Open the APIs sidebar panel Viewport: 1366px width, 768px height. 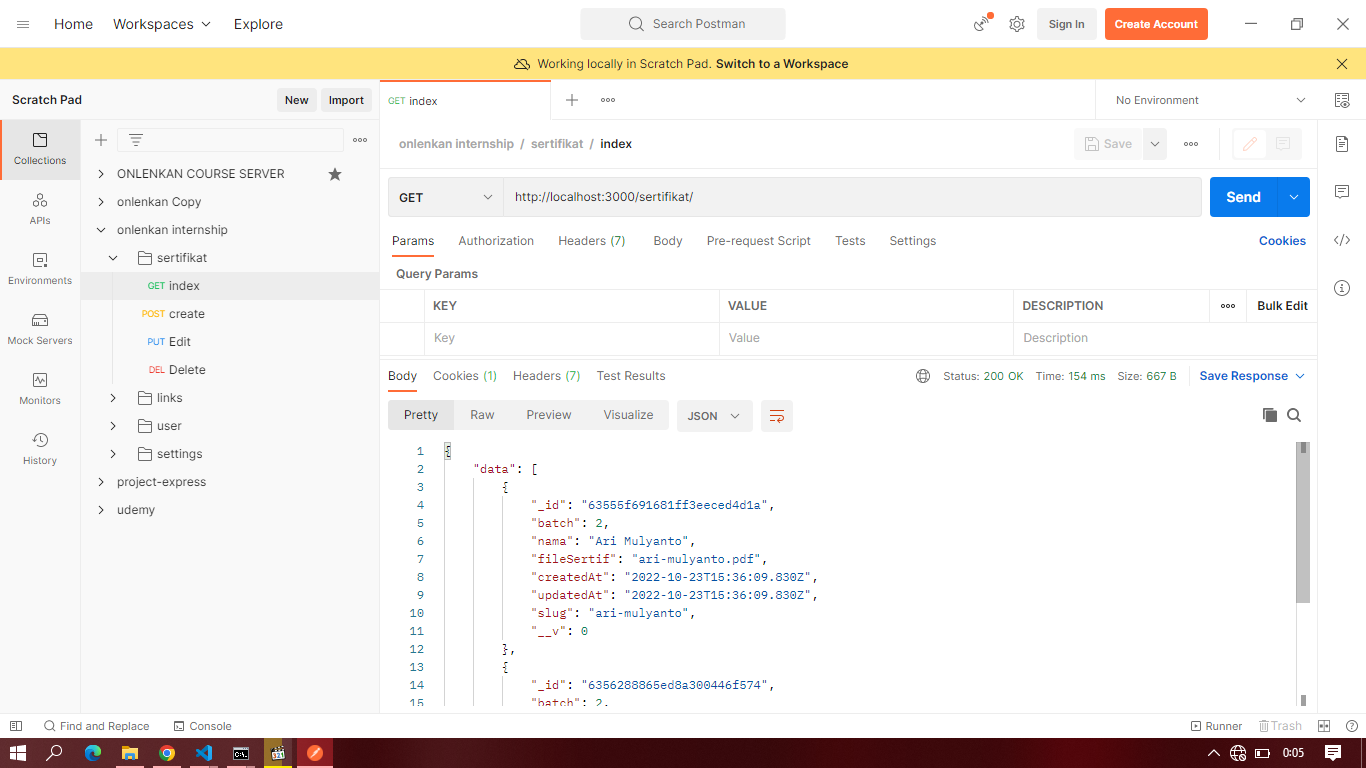point(40,209)
